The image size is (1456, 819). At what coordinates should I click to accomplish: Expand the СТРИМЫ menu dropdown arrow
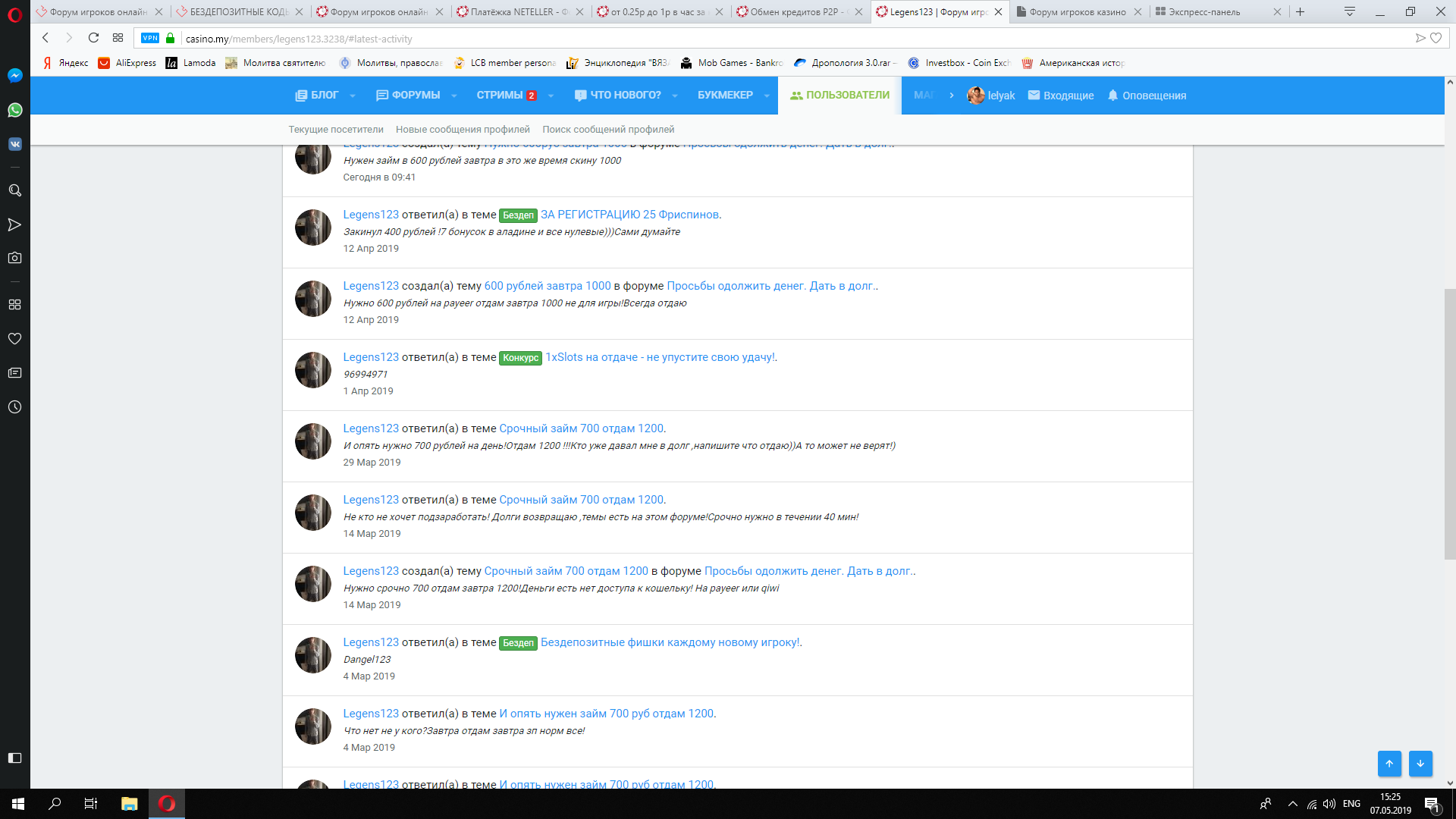click(x=551, y=96)
